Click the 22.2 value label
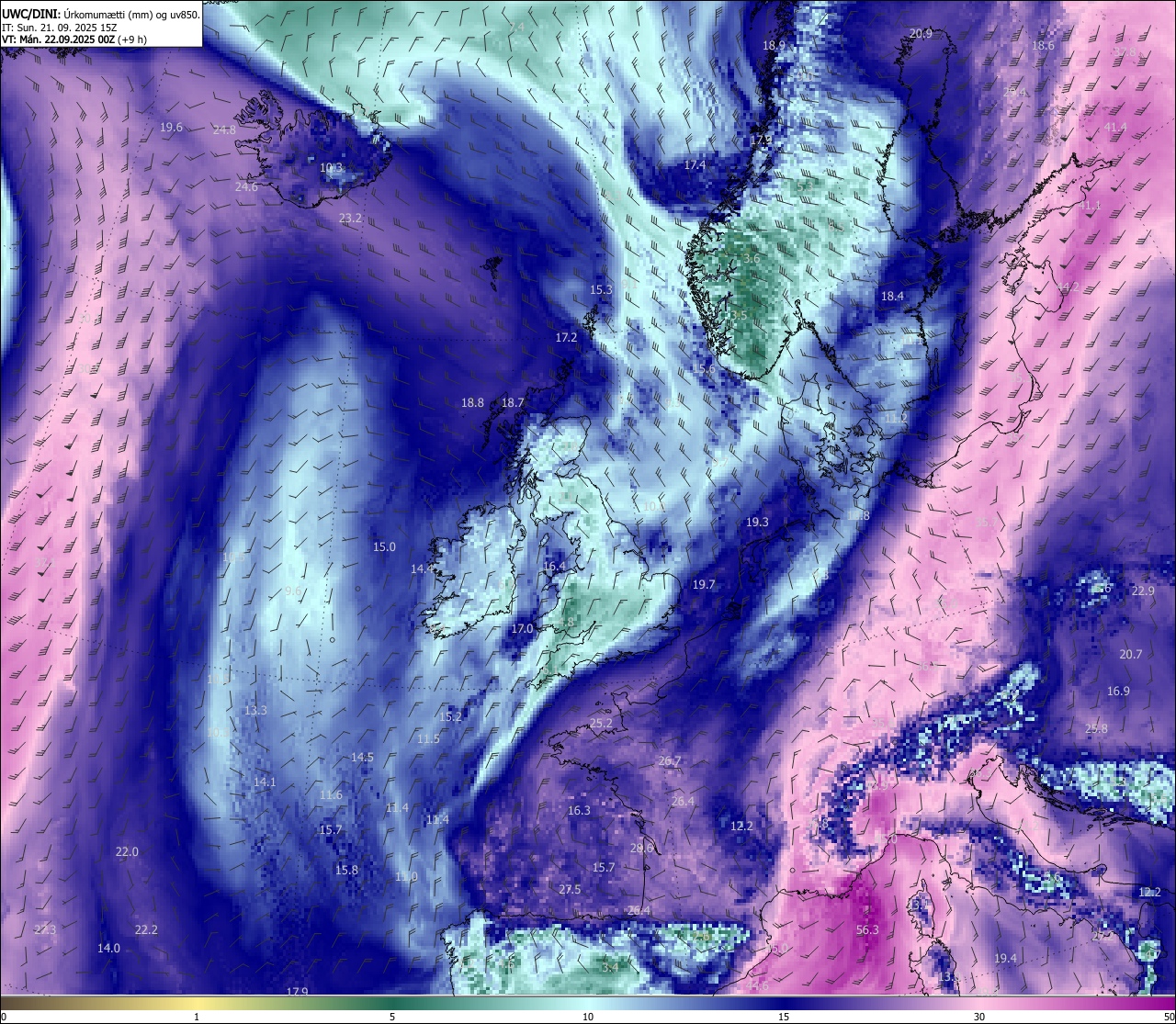Screen dimensions: 1176x1024 (146, 929)
